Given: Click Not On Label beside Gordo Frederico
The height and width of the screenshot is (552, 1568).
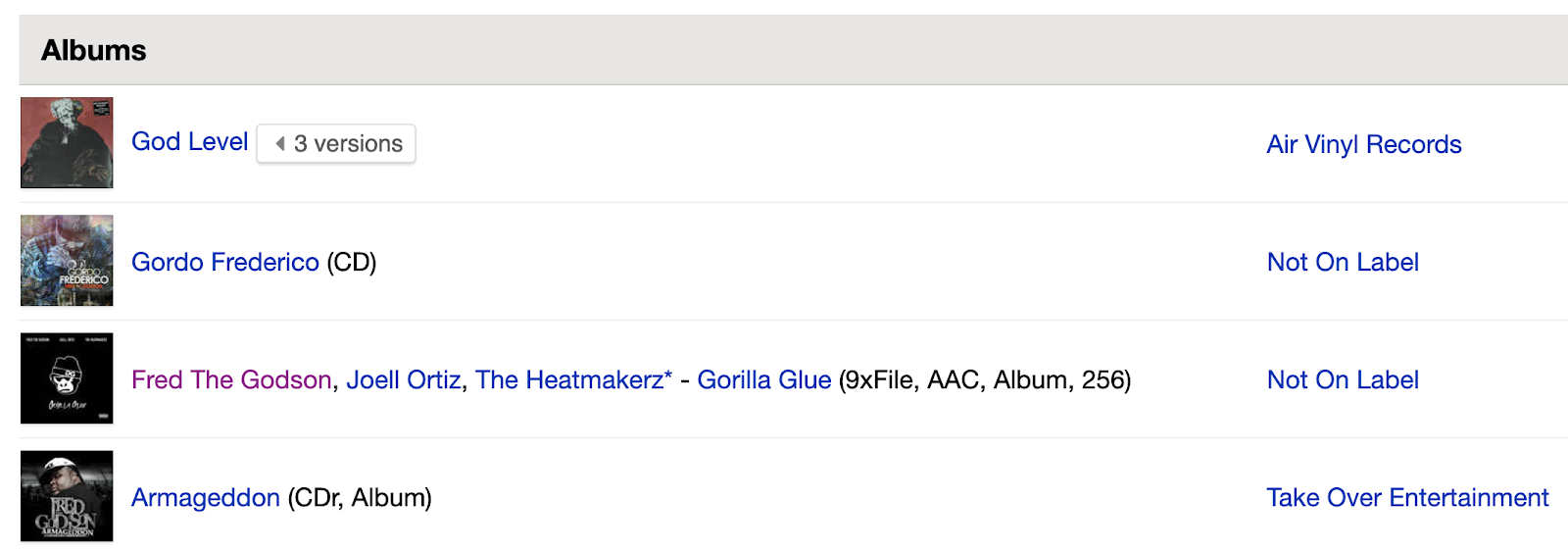Looking at the screenshot, I should coord(1342,262).
